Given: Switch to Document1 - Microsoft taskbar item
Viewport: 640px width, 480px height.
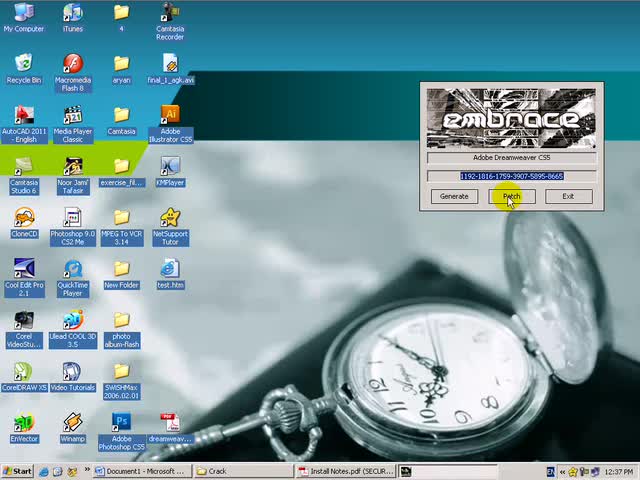Looking at the screenshot, I should tap(142, 471).
